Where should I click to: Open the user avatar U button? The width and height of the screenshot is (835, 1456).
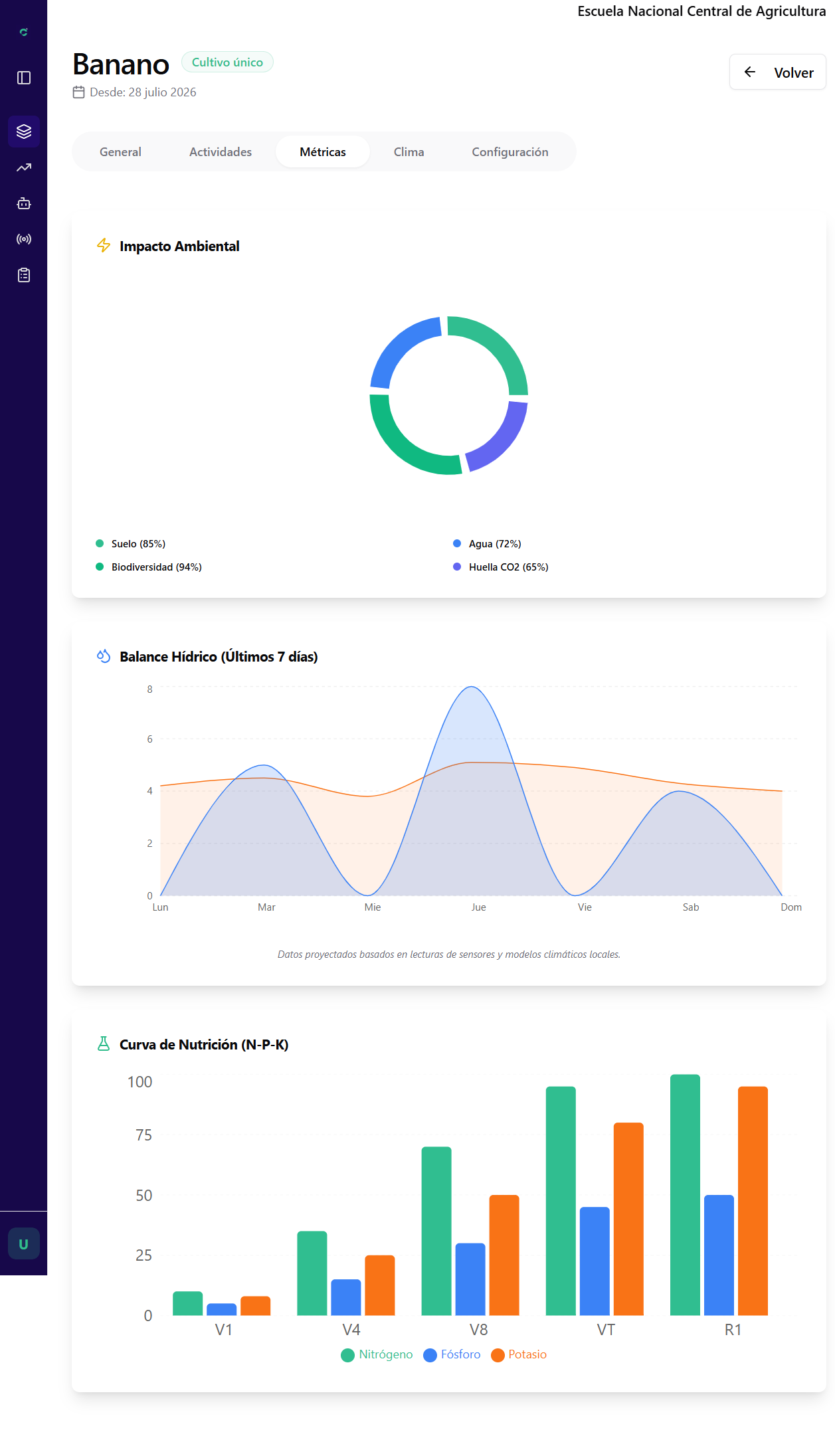(x=24, y=1243)
